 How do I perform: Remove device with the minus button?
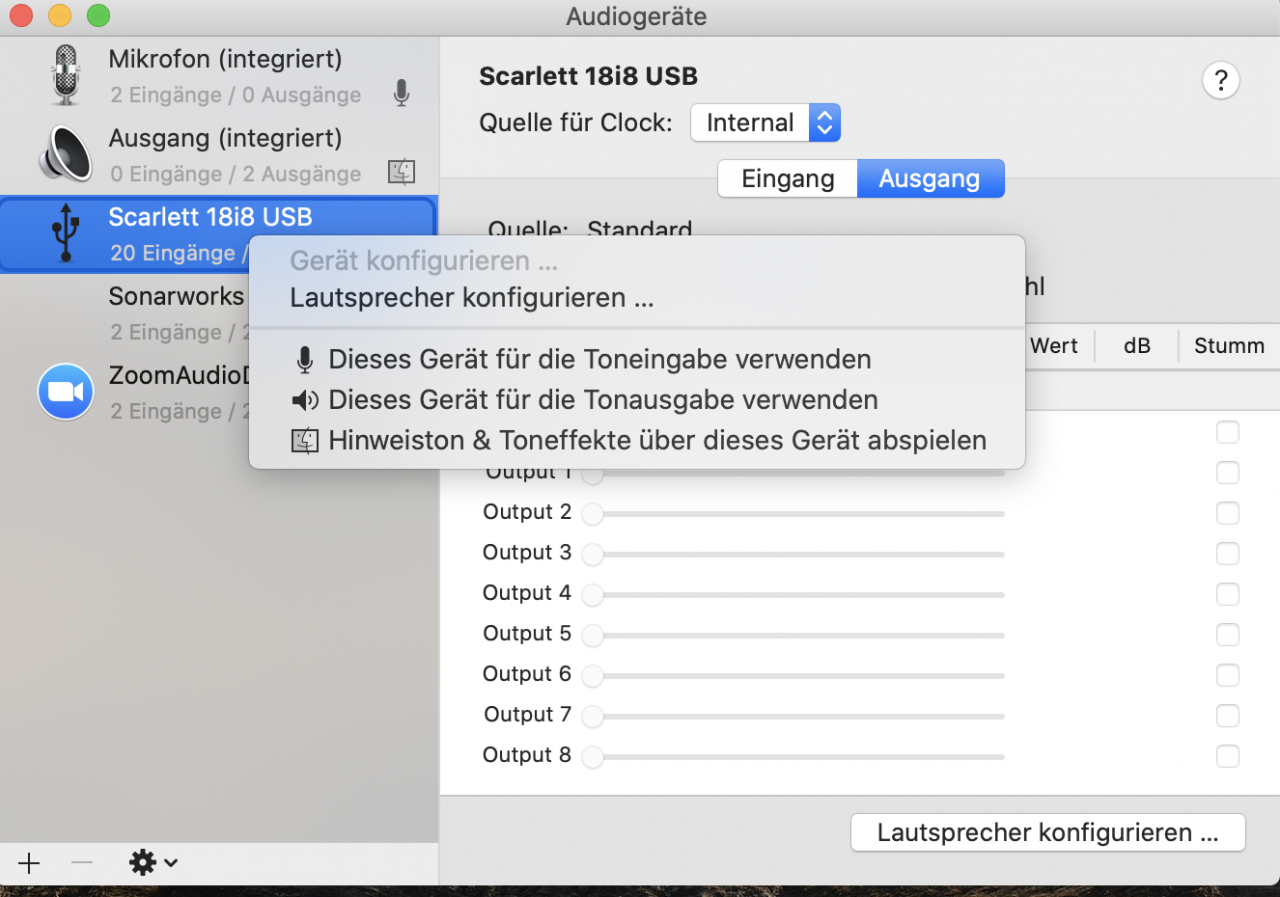point(82,862)
